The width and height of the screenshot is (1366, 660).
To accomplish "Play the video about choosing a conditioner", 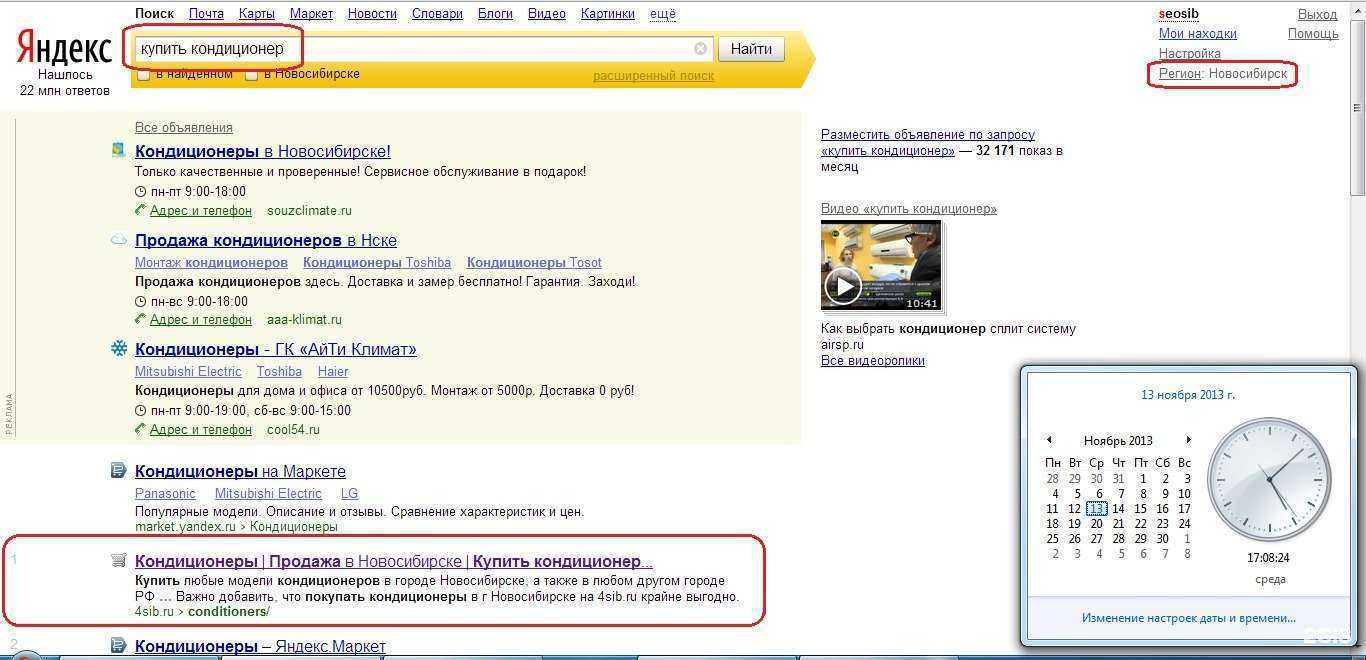I will 843,287.
